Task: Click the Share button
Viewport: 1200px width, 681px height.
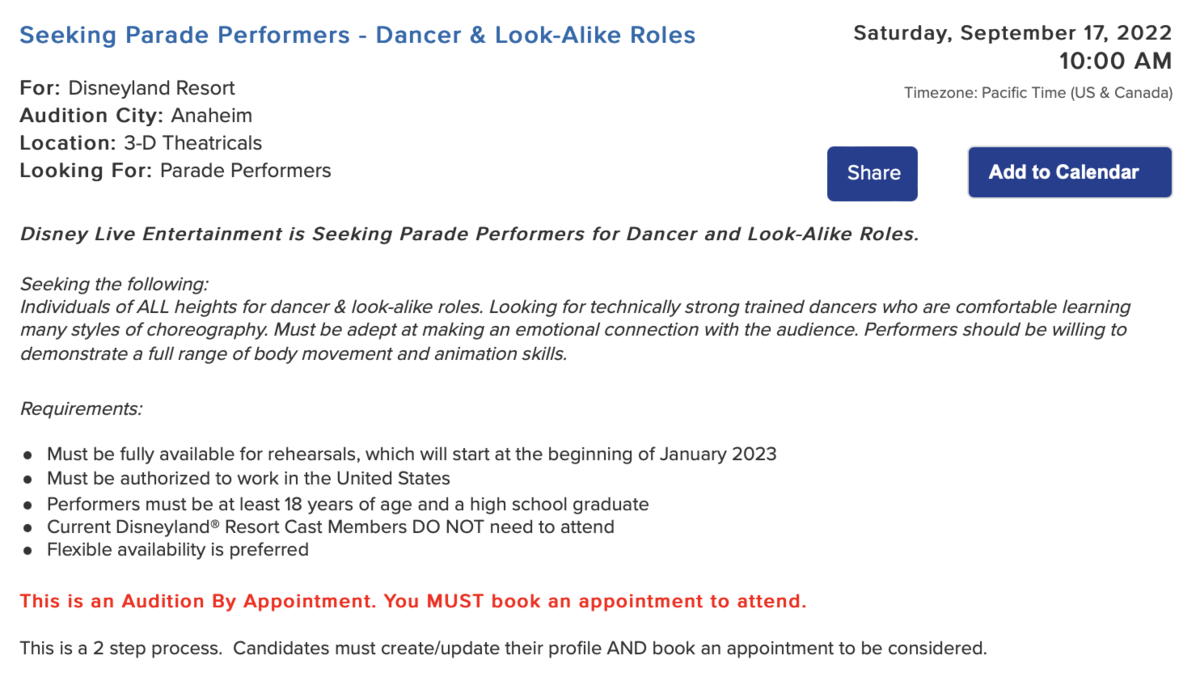Action: coord(872,173)
